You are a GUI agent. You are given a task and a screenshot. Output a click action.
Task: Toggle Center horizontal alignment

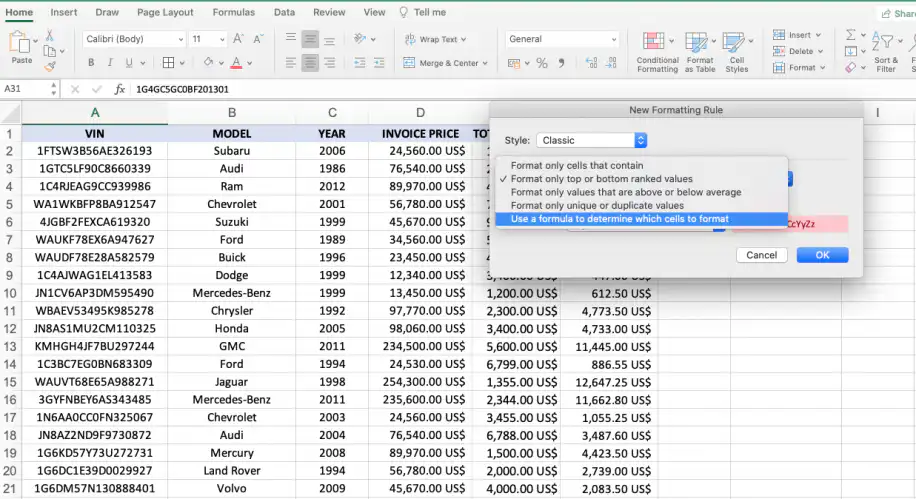(310, 63)
